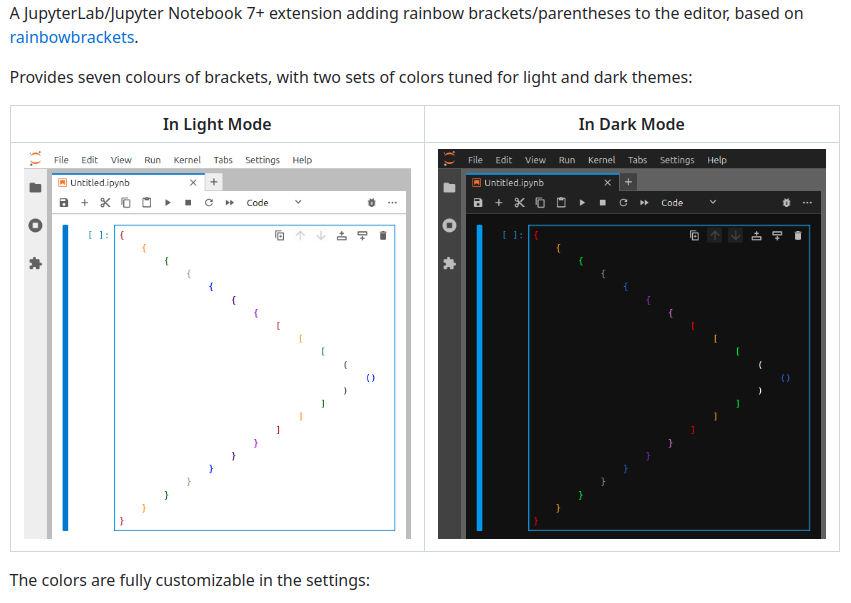Open Kernel menu in dark mode screenshot
Image resolution: width=851 pixels, height=603 pixels.
coord(601,160)
